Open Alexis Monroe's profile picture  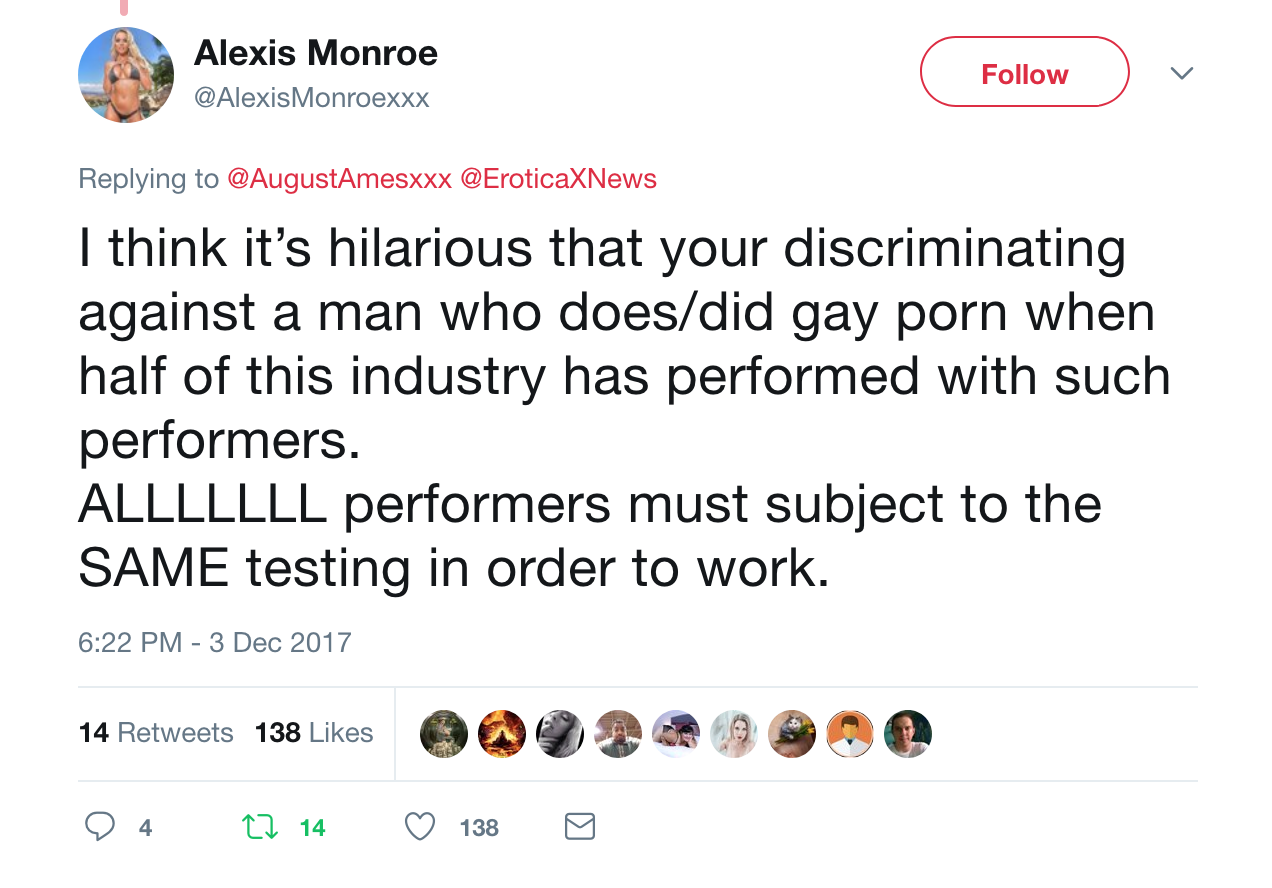tap(126, 75)
